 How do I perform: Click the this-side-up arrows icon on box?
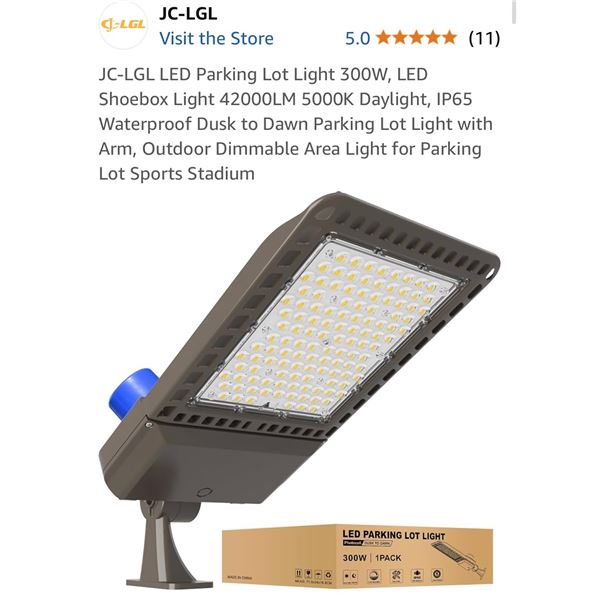[298, 574]
